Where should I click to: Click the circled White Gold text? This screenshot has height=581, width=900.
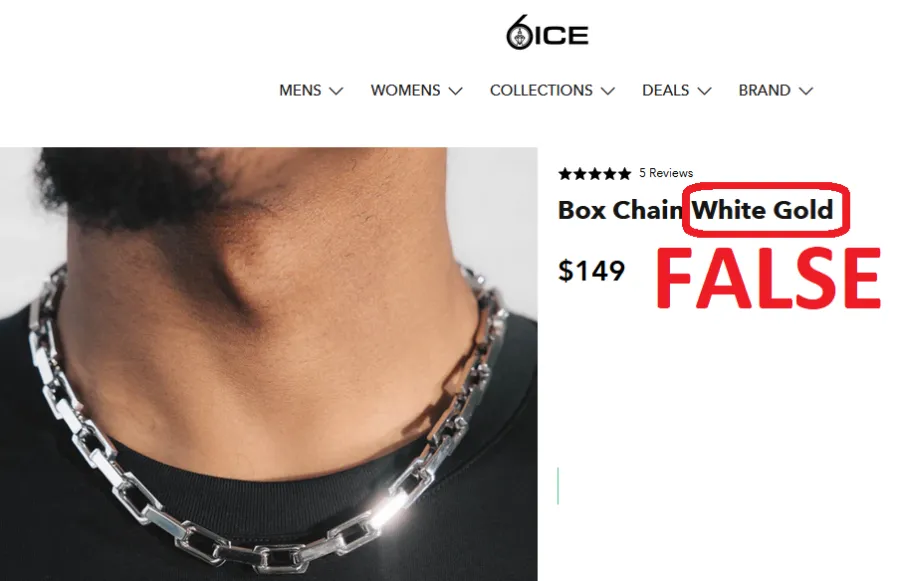coord(762,210)
